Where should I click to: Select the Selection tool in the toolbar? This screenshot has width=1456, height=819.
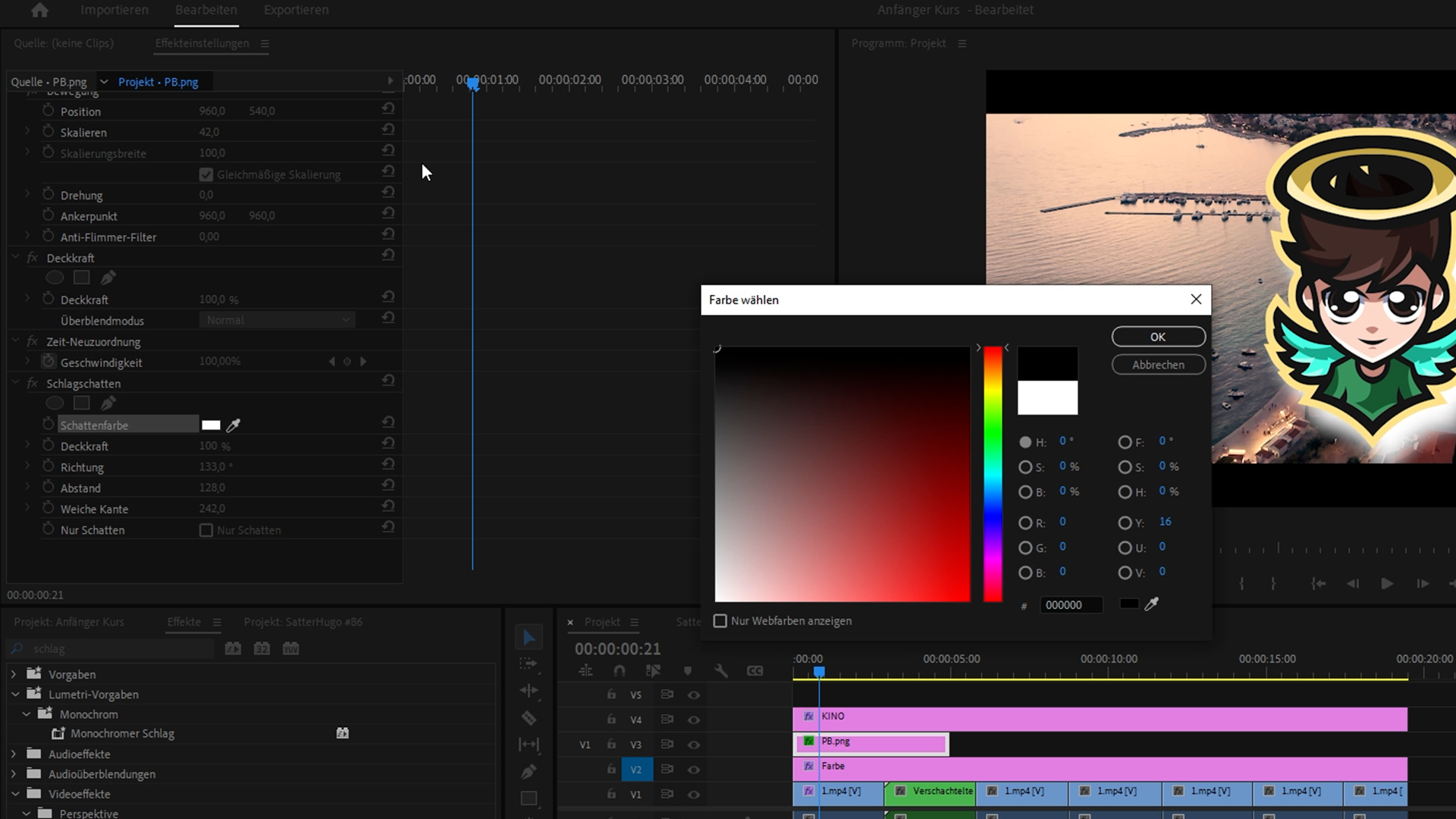pos(529,639)
